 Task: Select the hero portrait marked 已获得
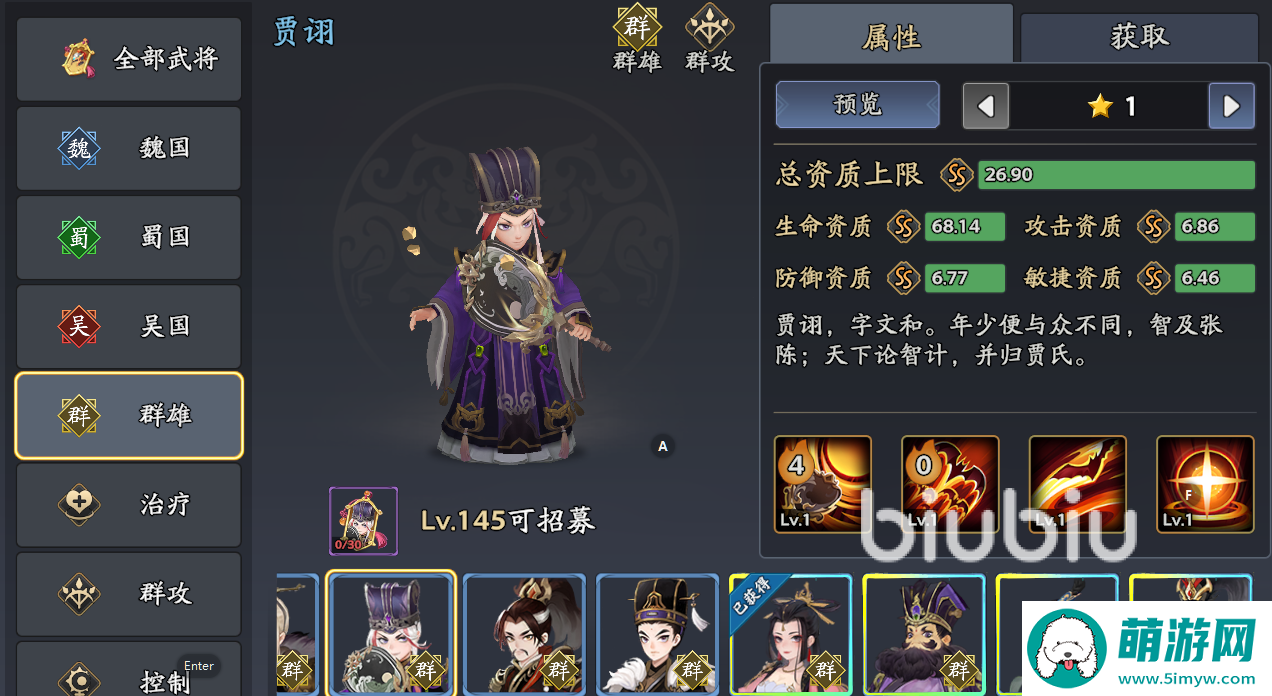(x=791, y=634)
